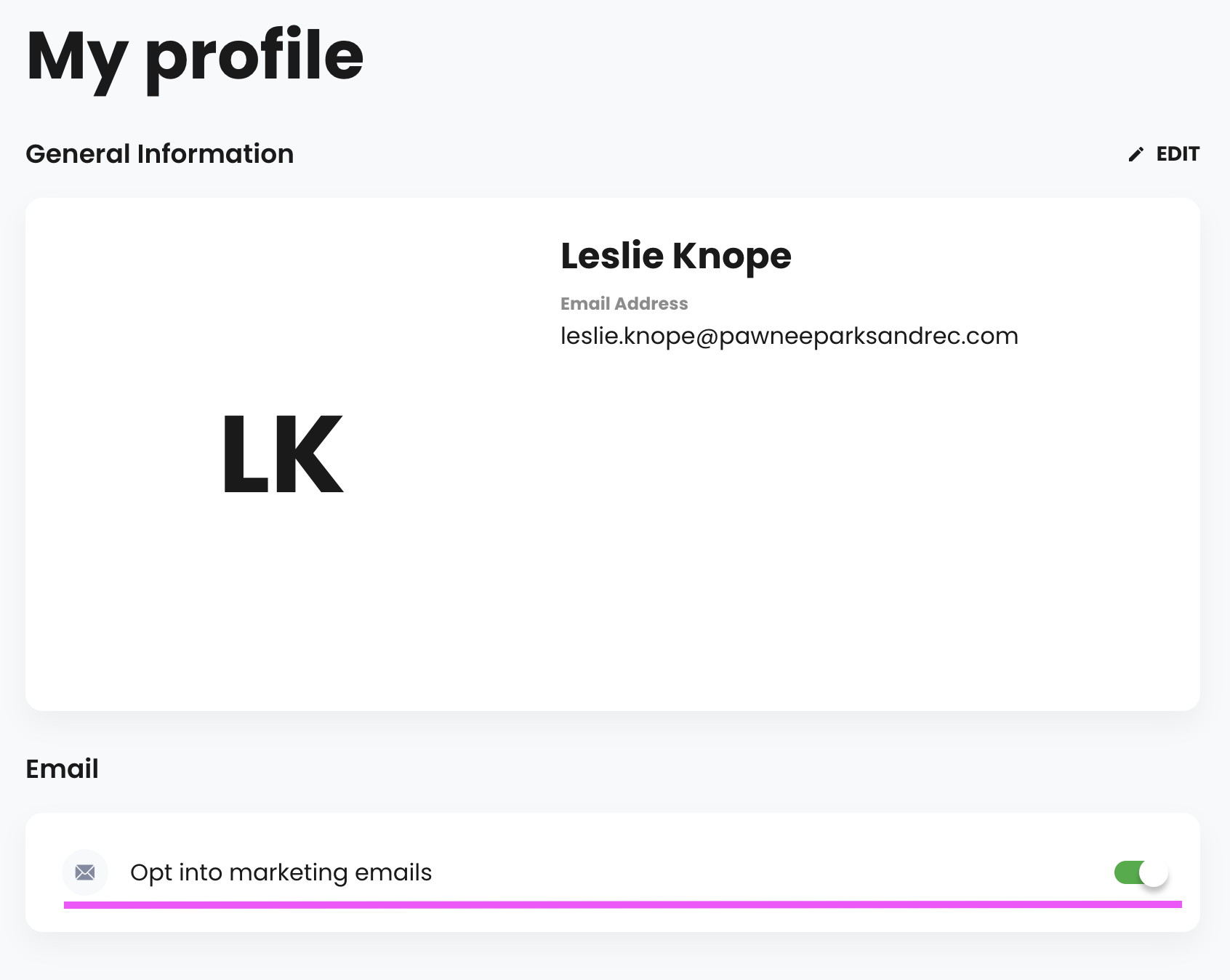The image size is (1230, 980).
Task: Toggle off the marketing emails switch
Action: (x=1141, y=872)
